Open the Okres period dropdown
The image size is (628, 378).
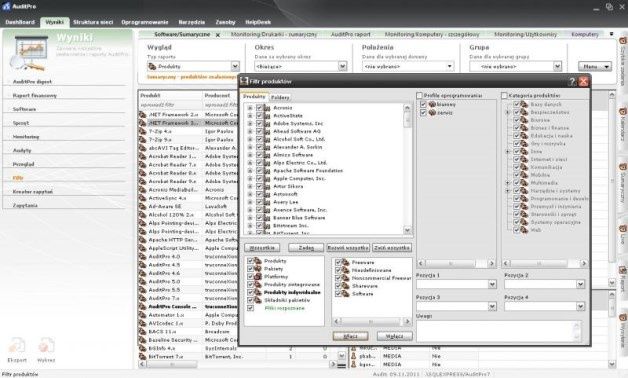[x=342, y=66]
